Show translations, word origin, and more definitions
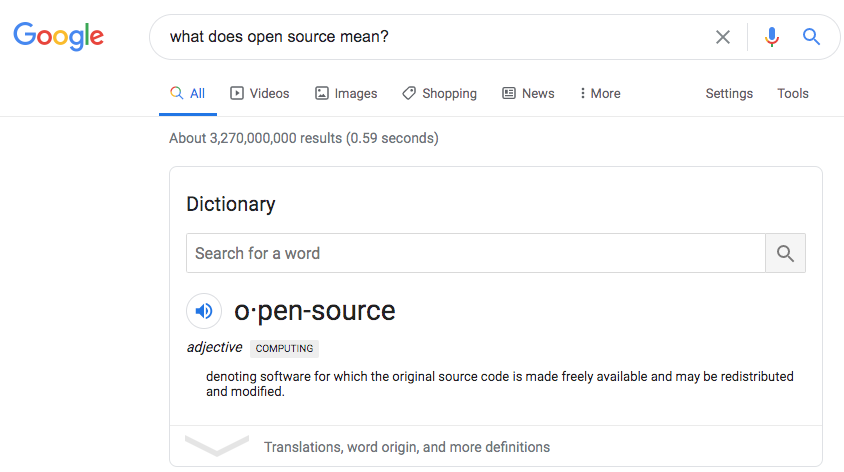This screenshot has height=472, width=844. 407,447
